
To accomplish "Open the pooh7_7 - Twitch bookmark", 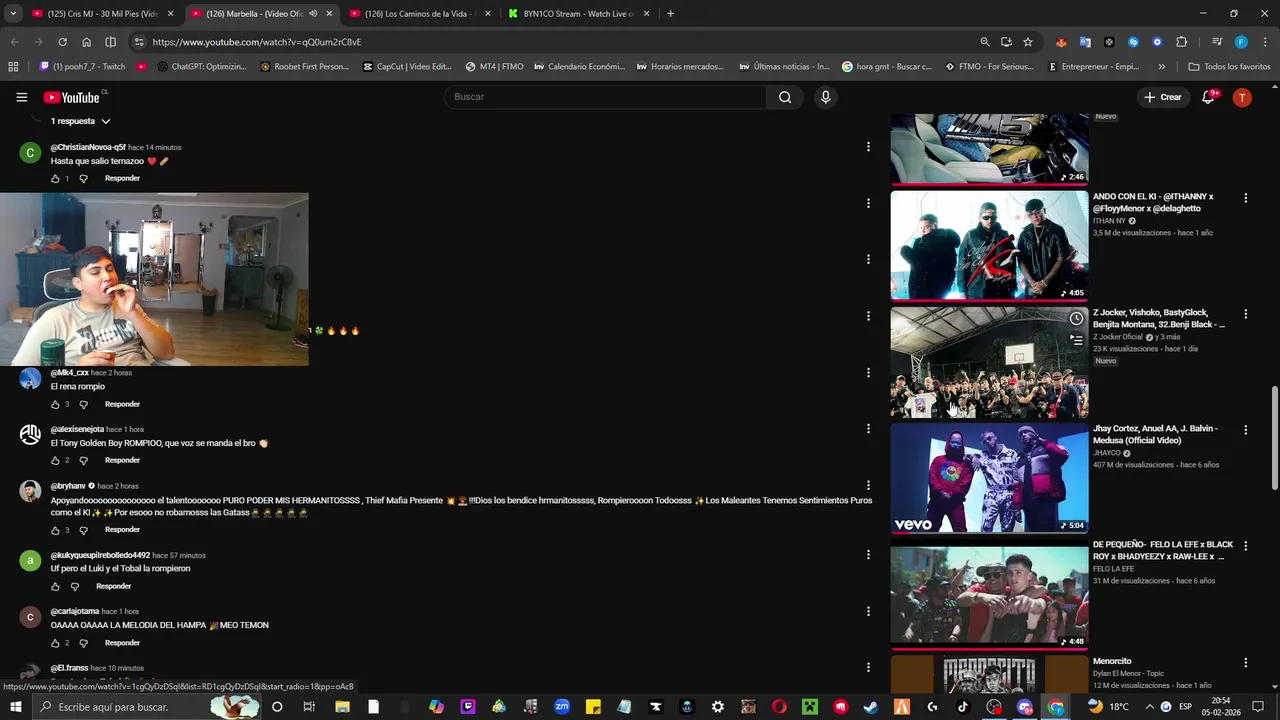I will click(82, 67).
